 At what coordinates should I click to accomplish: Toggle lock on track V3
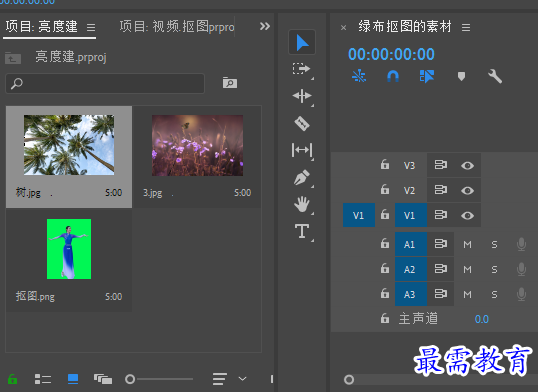point(385,164)
